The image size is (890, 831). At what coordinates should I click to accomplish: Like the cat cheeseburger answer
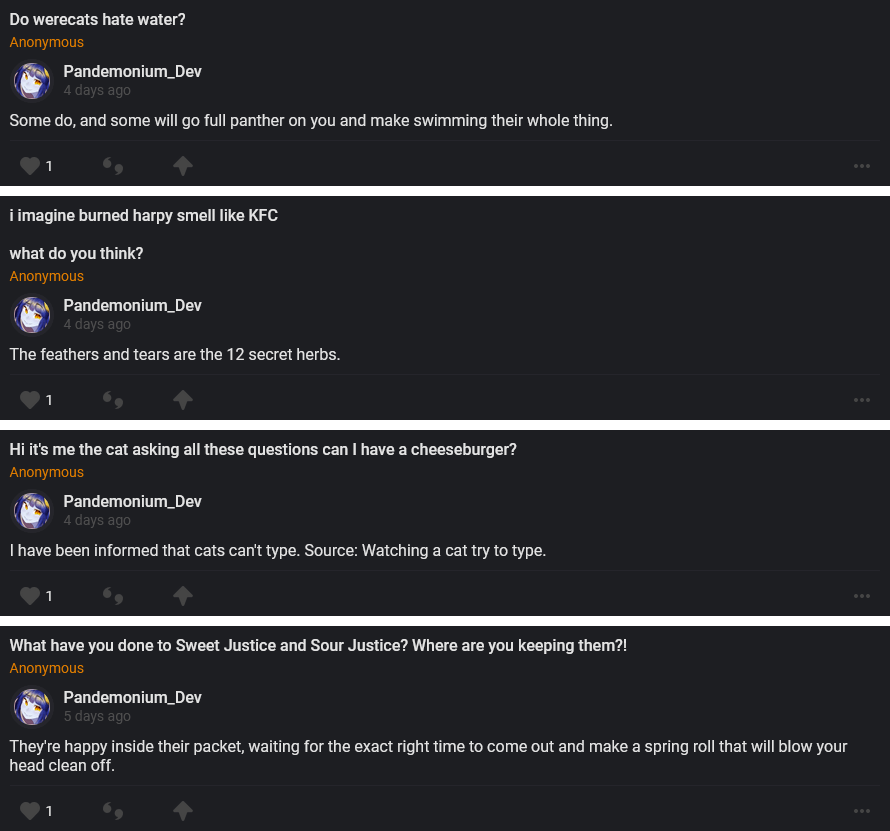(31, 596)
